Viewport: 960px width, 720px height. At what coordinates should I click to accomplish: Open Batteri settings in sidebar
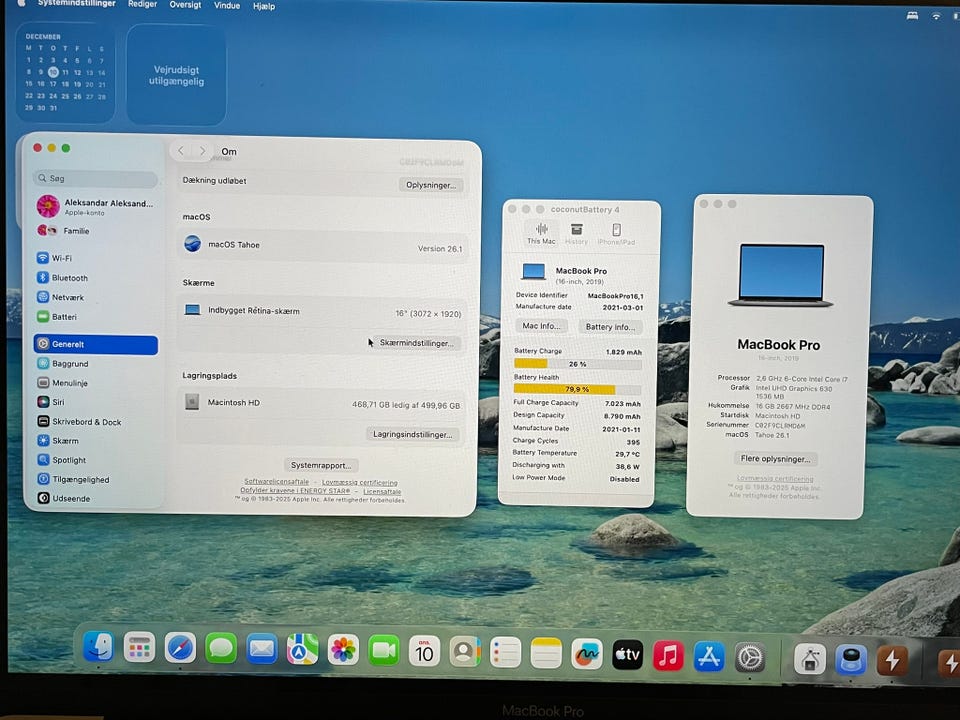95,317
